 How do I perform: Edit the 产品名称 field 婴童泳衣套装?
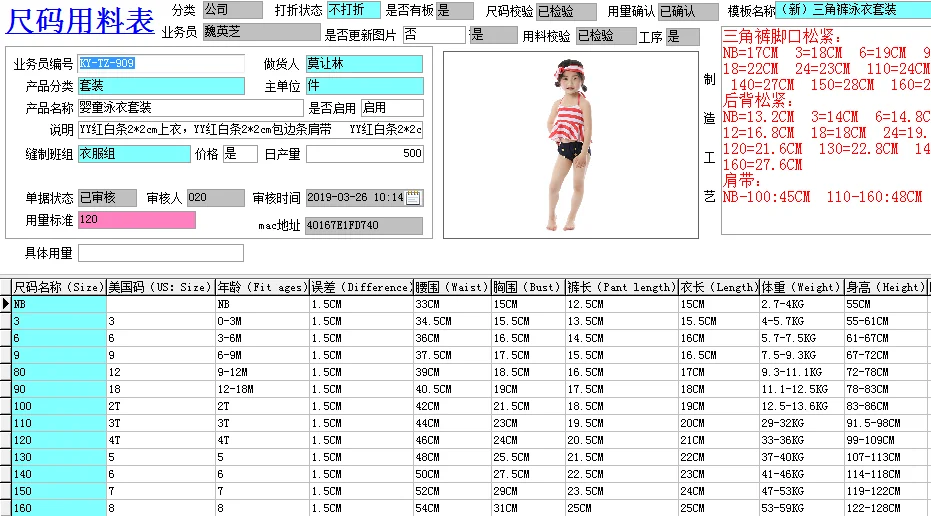191,108
